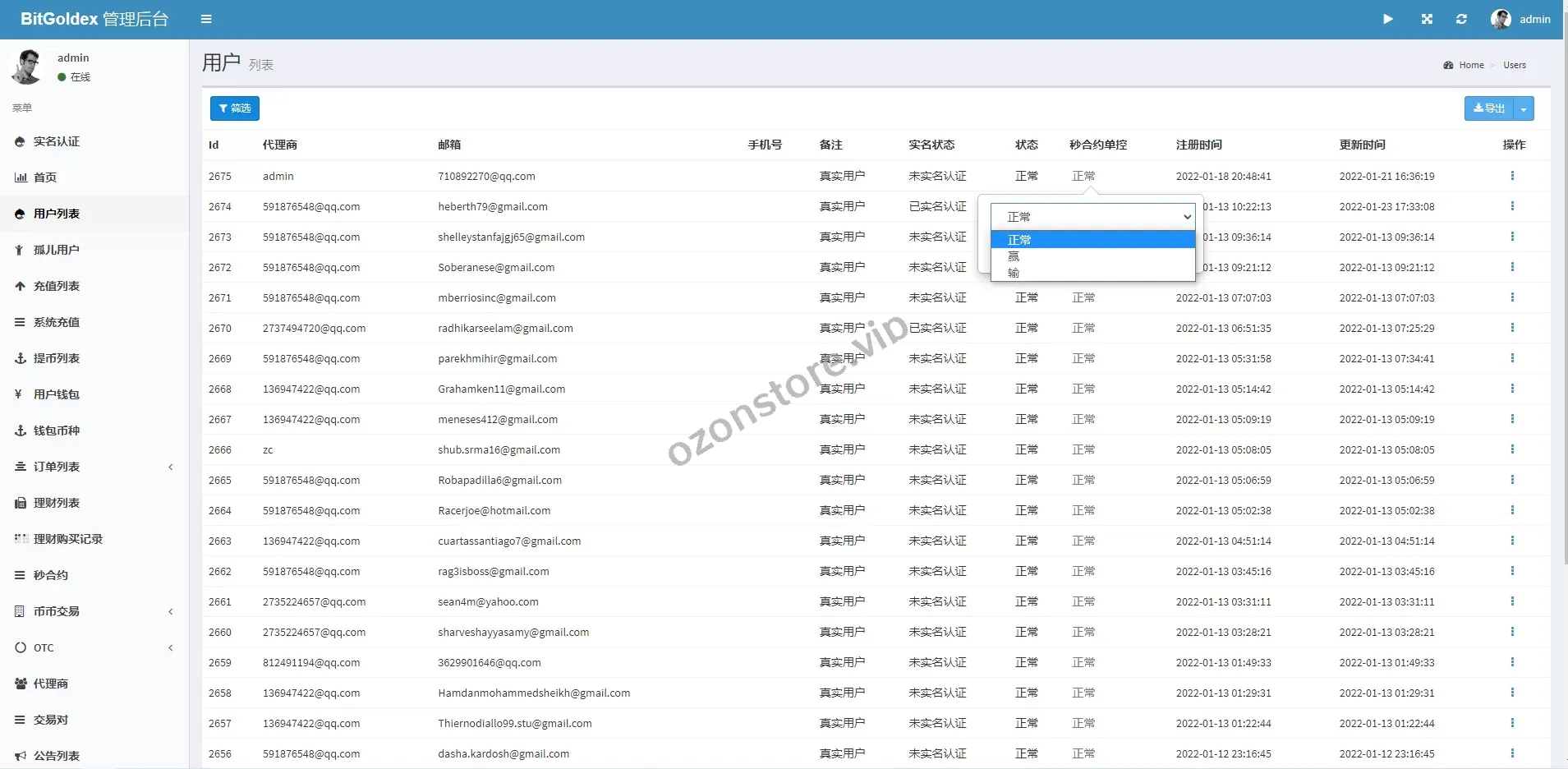Go to 充值列表 in sidebar
This screenshot has height=769, width=1568.
(57, 286)
